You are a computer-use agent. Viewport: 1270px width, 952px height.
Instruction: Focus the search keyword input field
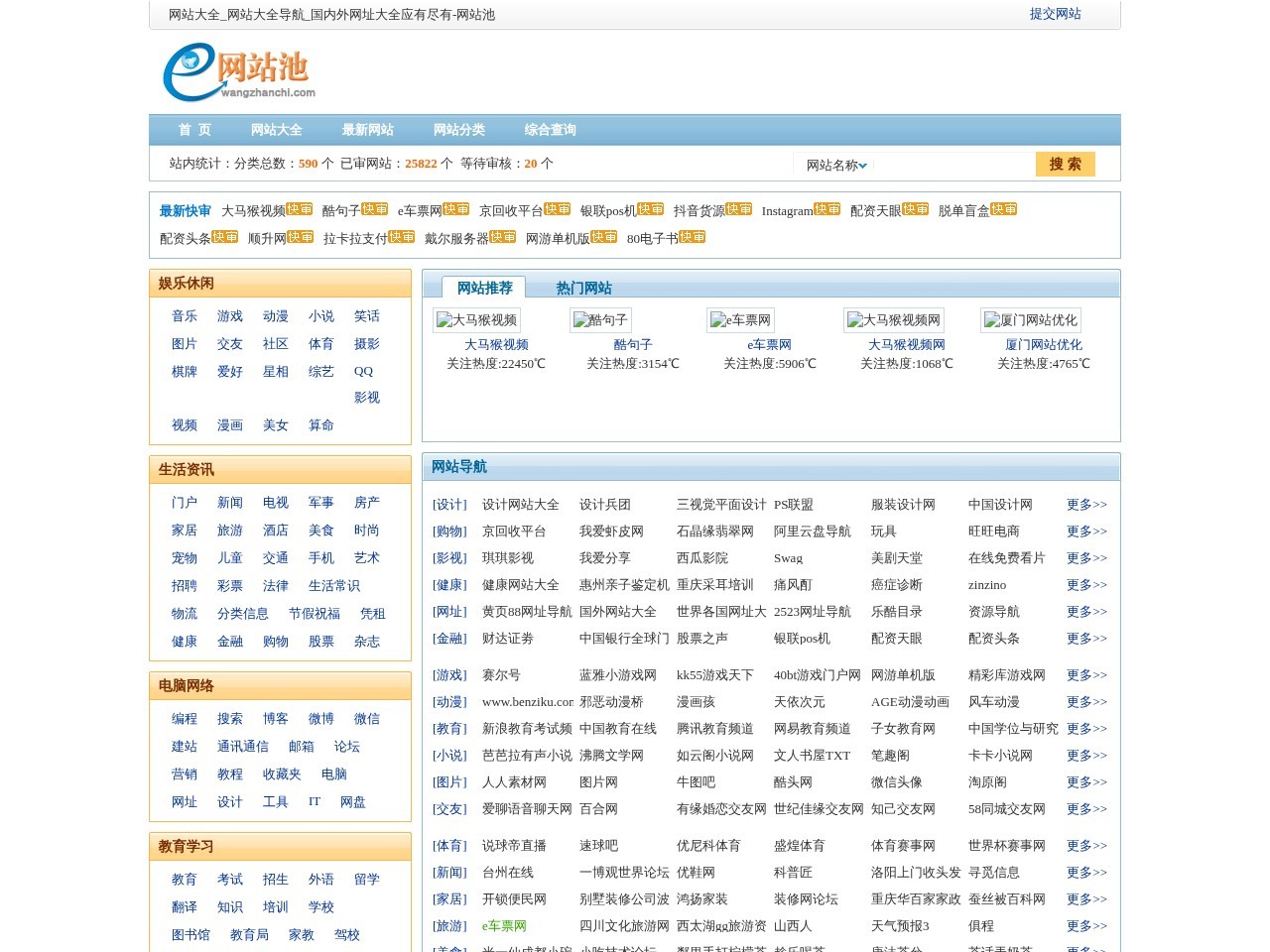click(x=952, y=166)
